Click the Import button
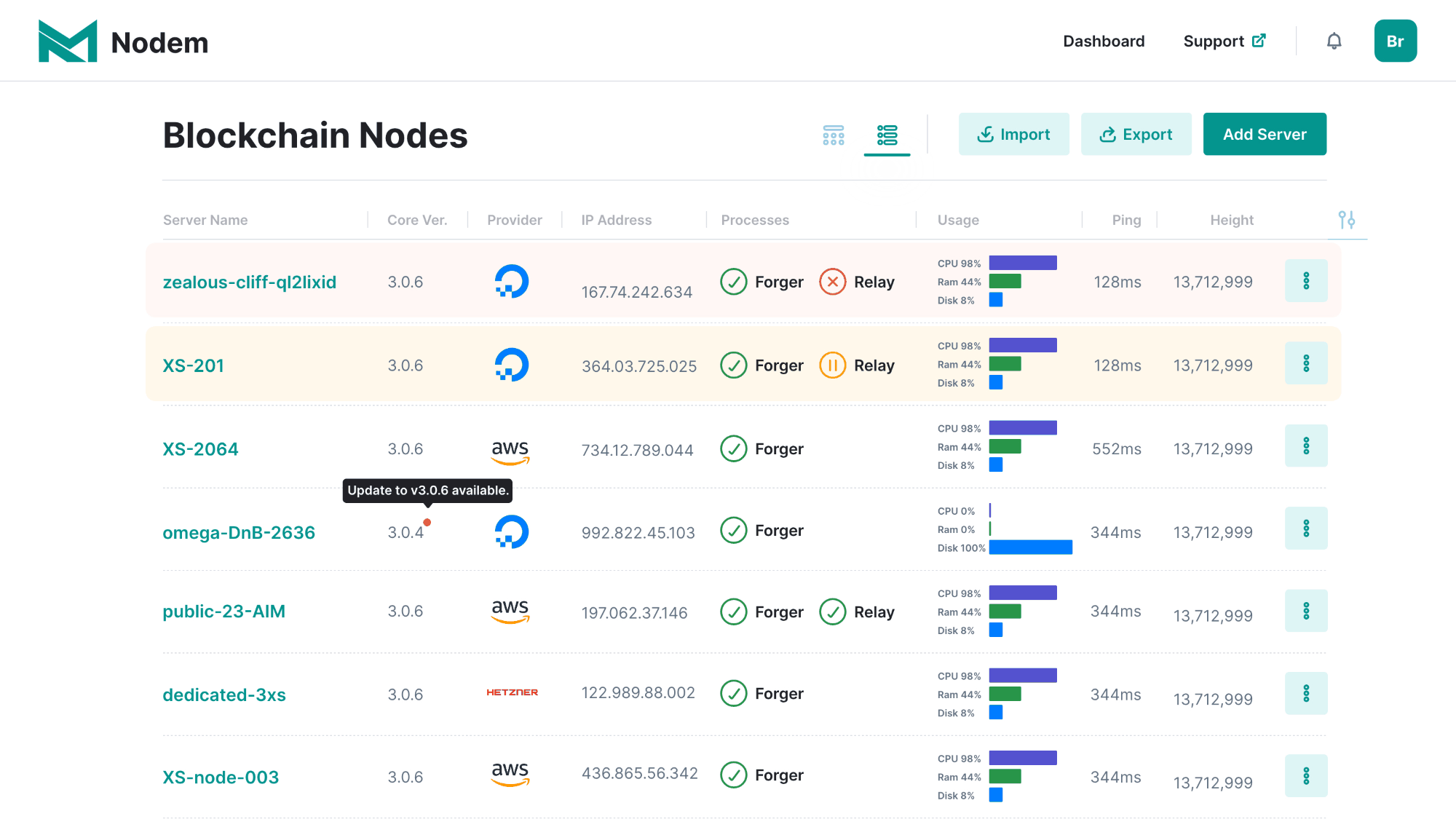1456x819 pixels. (x=1013, y=134)
